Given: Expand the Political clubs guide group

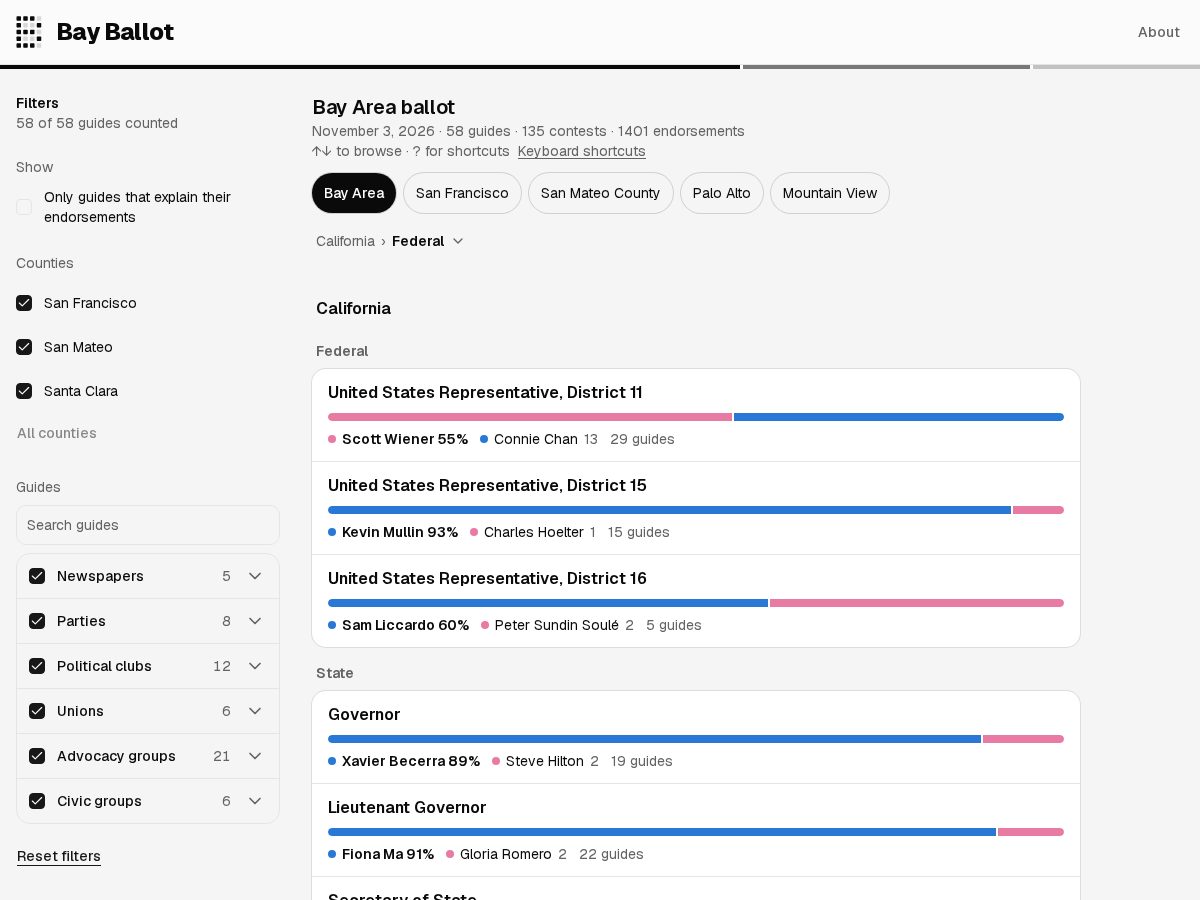Looking at the screenshot, I should pos(255,666).
